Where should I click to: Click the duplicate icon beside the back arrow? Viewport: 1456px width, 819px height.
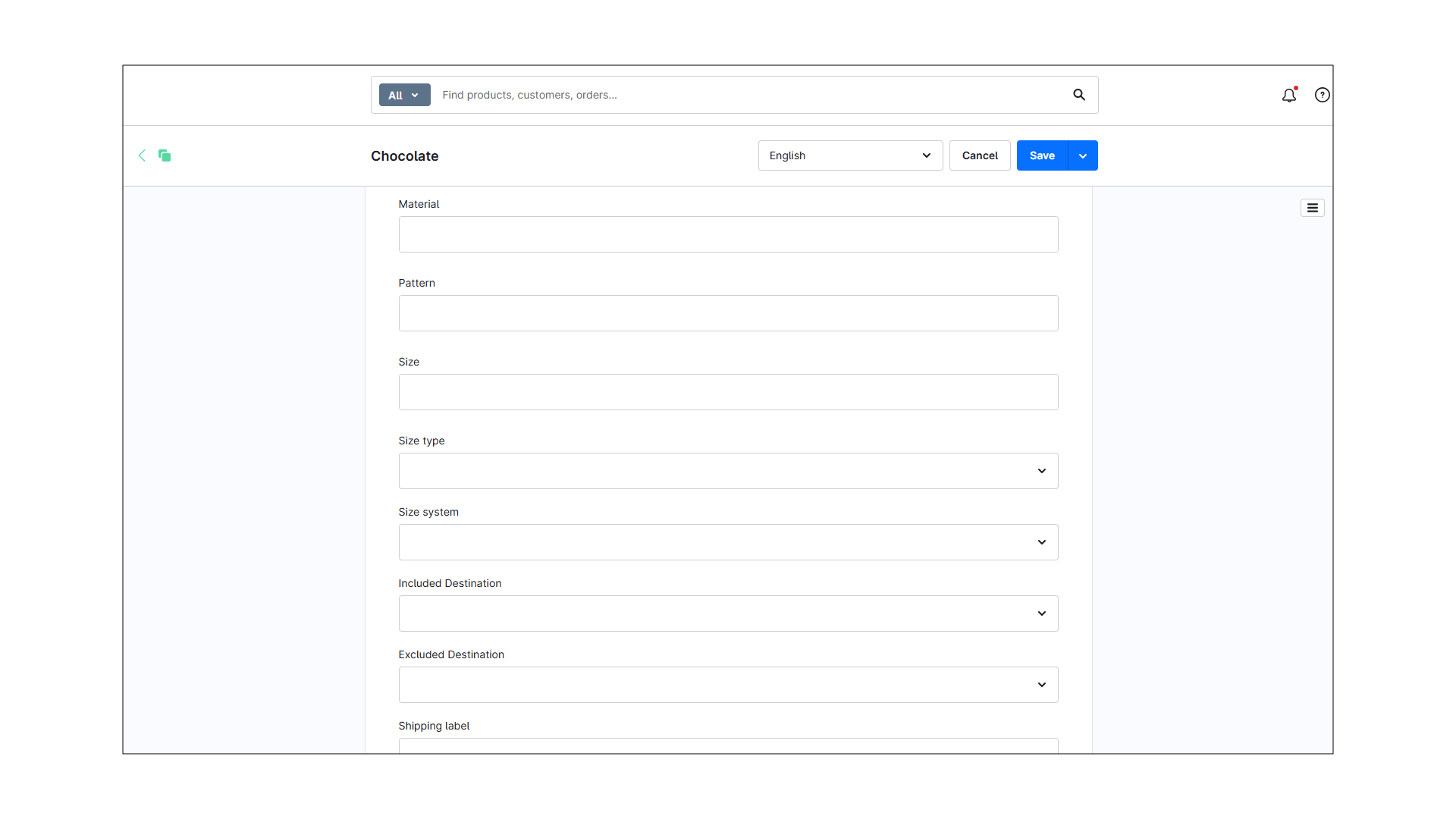point(165,155)
